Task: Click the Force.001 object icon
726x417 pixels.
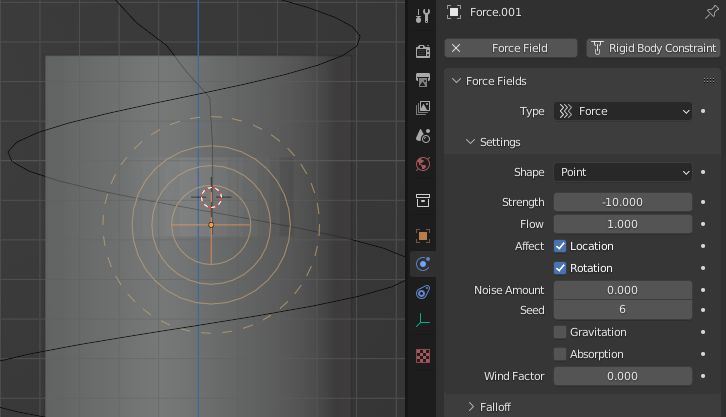Action: (454, 12)
